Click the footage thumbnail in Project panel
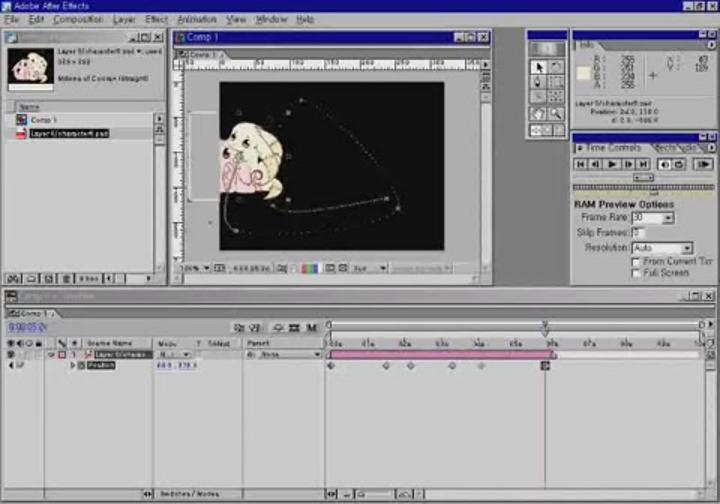Image resolution: width=720 pixels, height=504 pixels. point(30,67)
